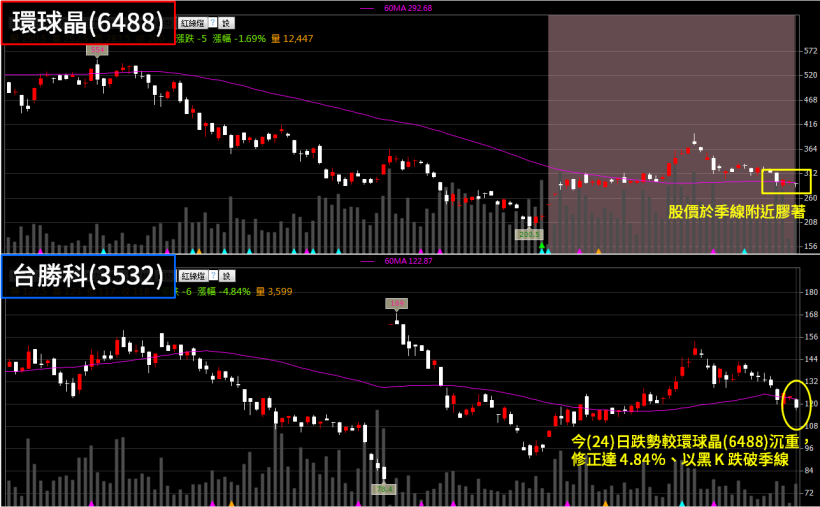Screen dimensions: 820x507
Task: Click the 108 price axis label
Action: click(812, 426)
